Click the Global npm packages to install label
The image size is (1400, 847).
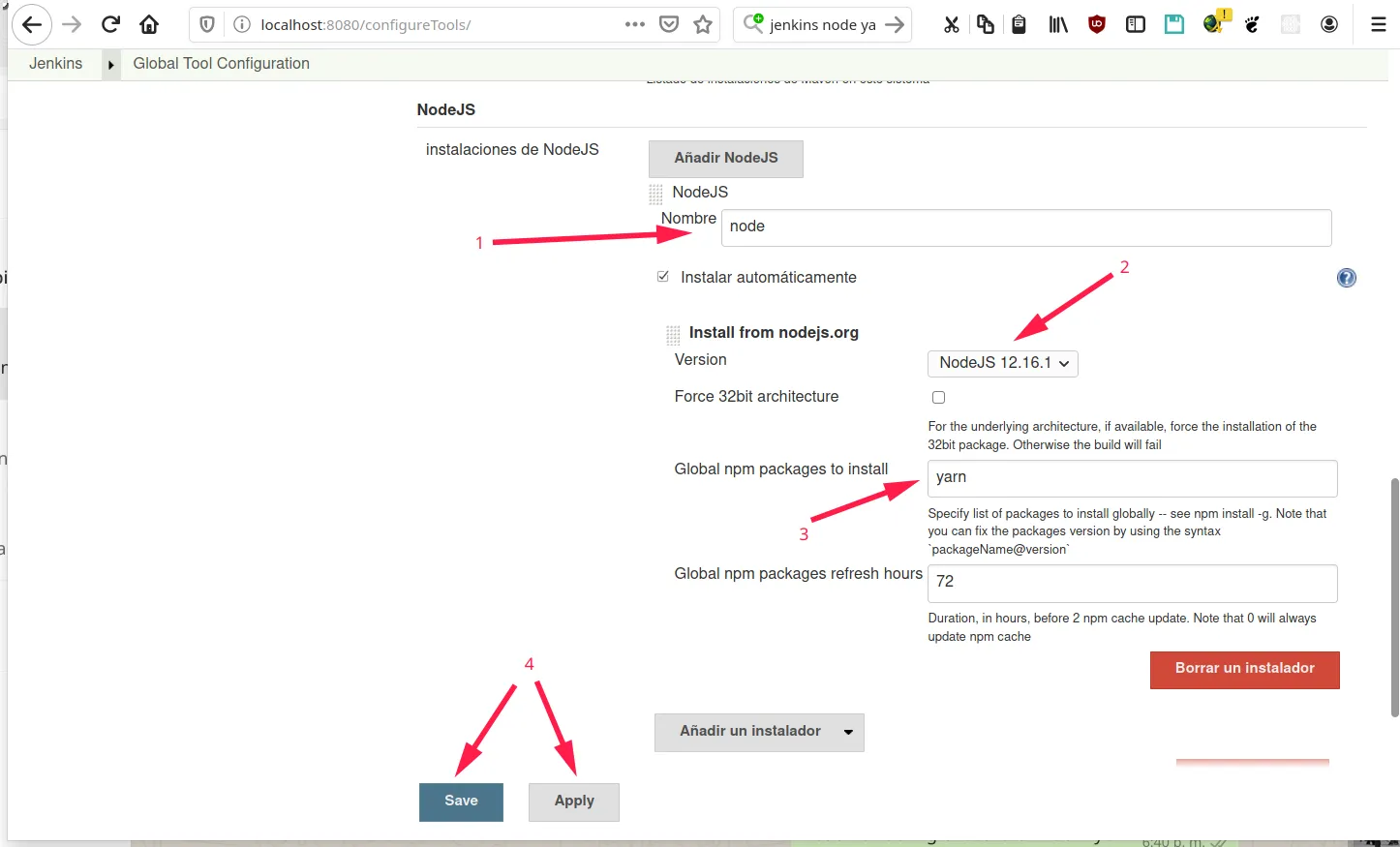tap(781, 469)
